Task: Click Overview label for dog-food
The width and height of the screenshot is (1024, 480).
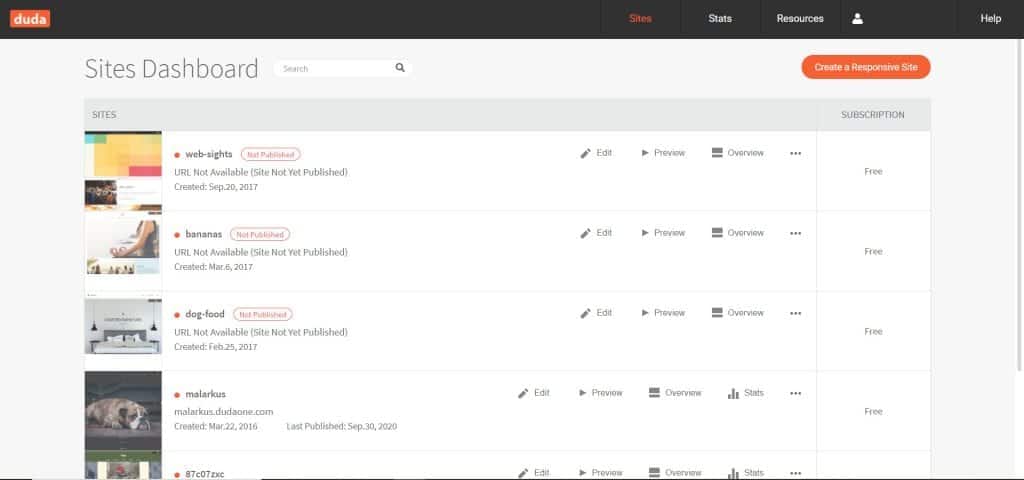Action: [x=746, y=313]
